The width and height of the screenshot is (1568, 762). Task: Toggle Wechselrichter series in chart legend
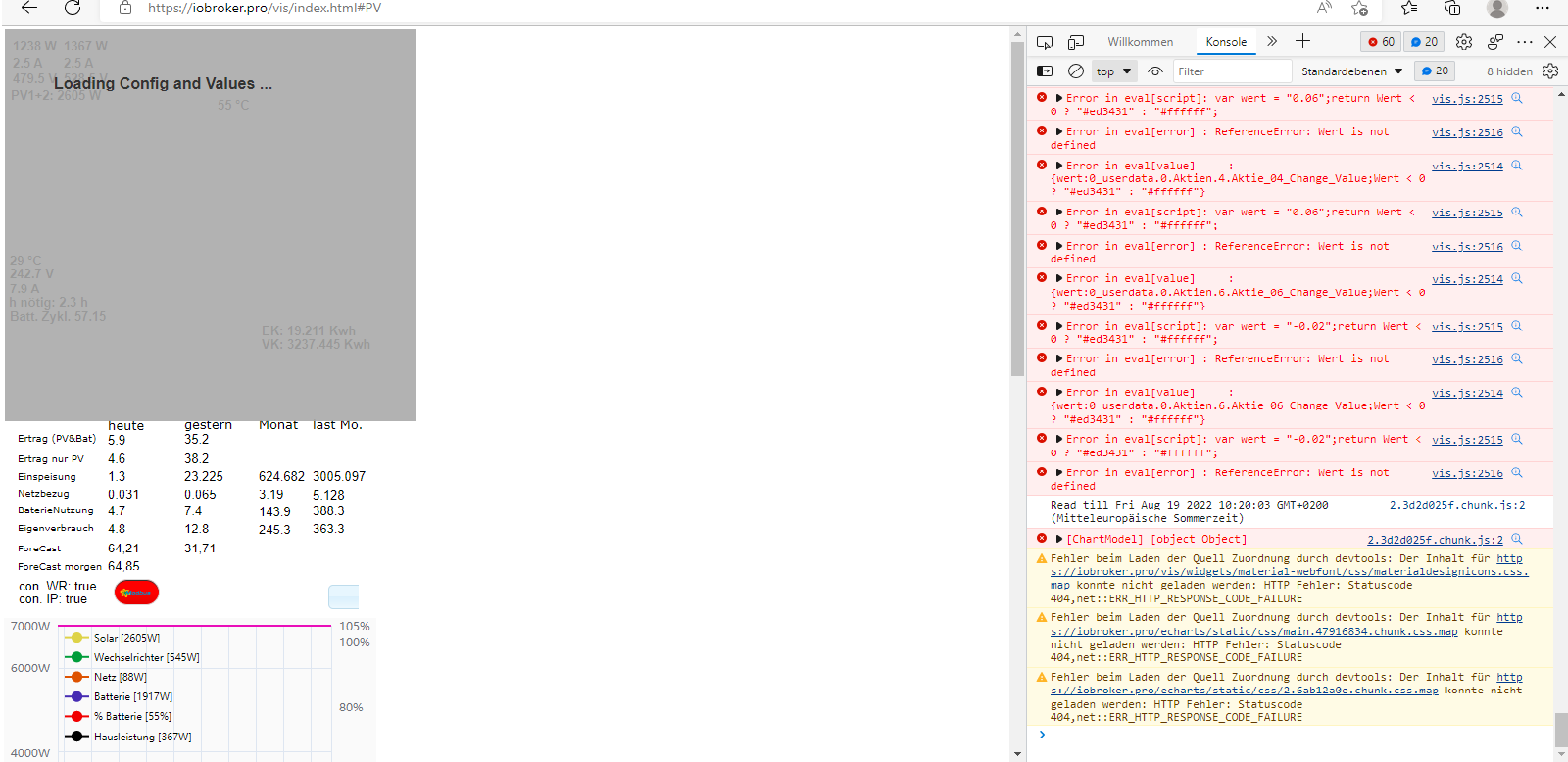pos(131,657)
